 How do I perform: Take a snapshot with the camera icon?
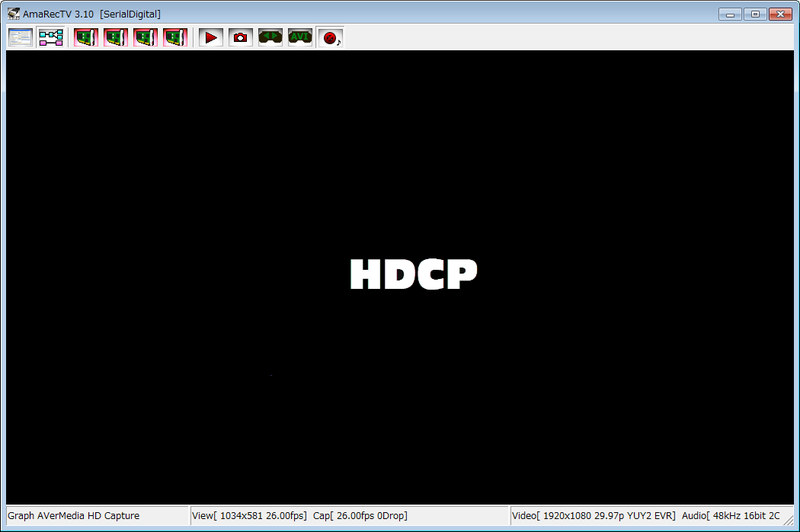coord(240,37)
